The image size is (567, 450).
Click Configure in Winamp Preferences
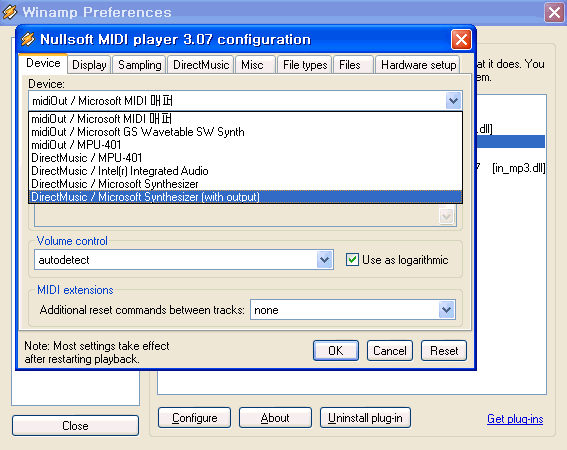[x=195, y=418]
